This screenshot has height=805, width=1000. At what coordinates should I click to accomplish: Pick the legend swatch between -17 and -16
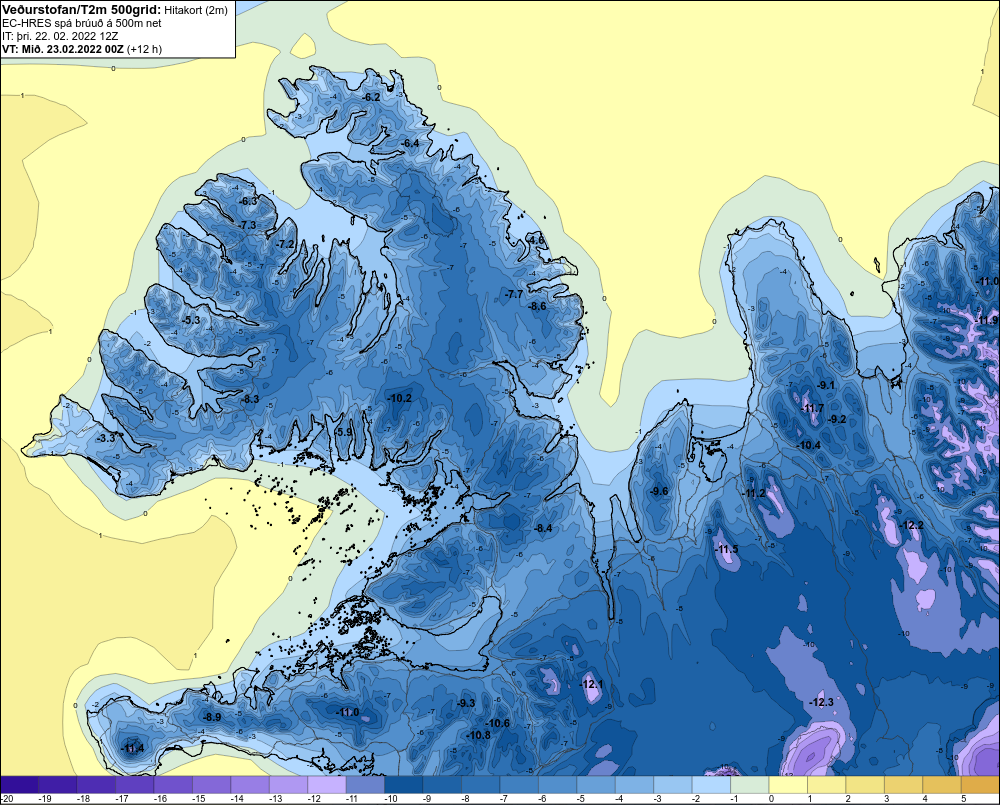[135, 785]
